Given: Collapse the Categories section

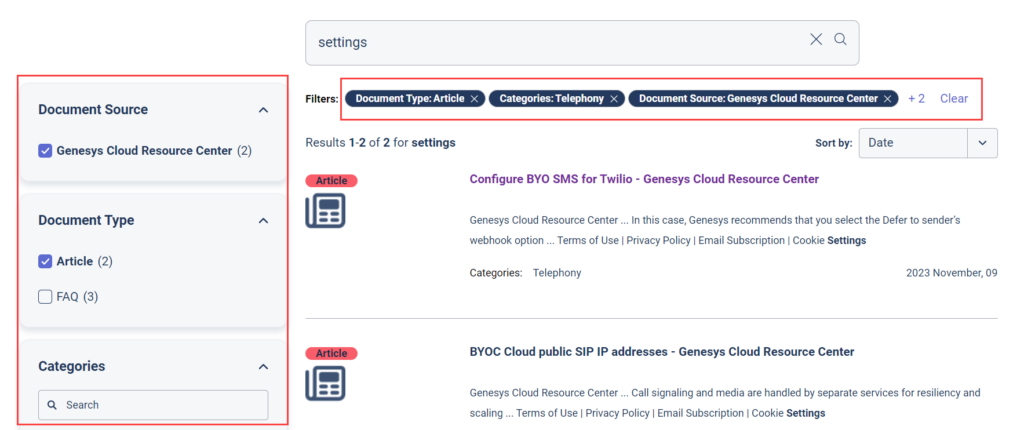Looking at the screenshot, I should tap(263, 367).
